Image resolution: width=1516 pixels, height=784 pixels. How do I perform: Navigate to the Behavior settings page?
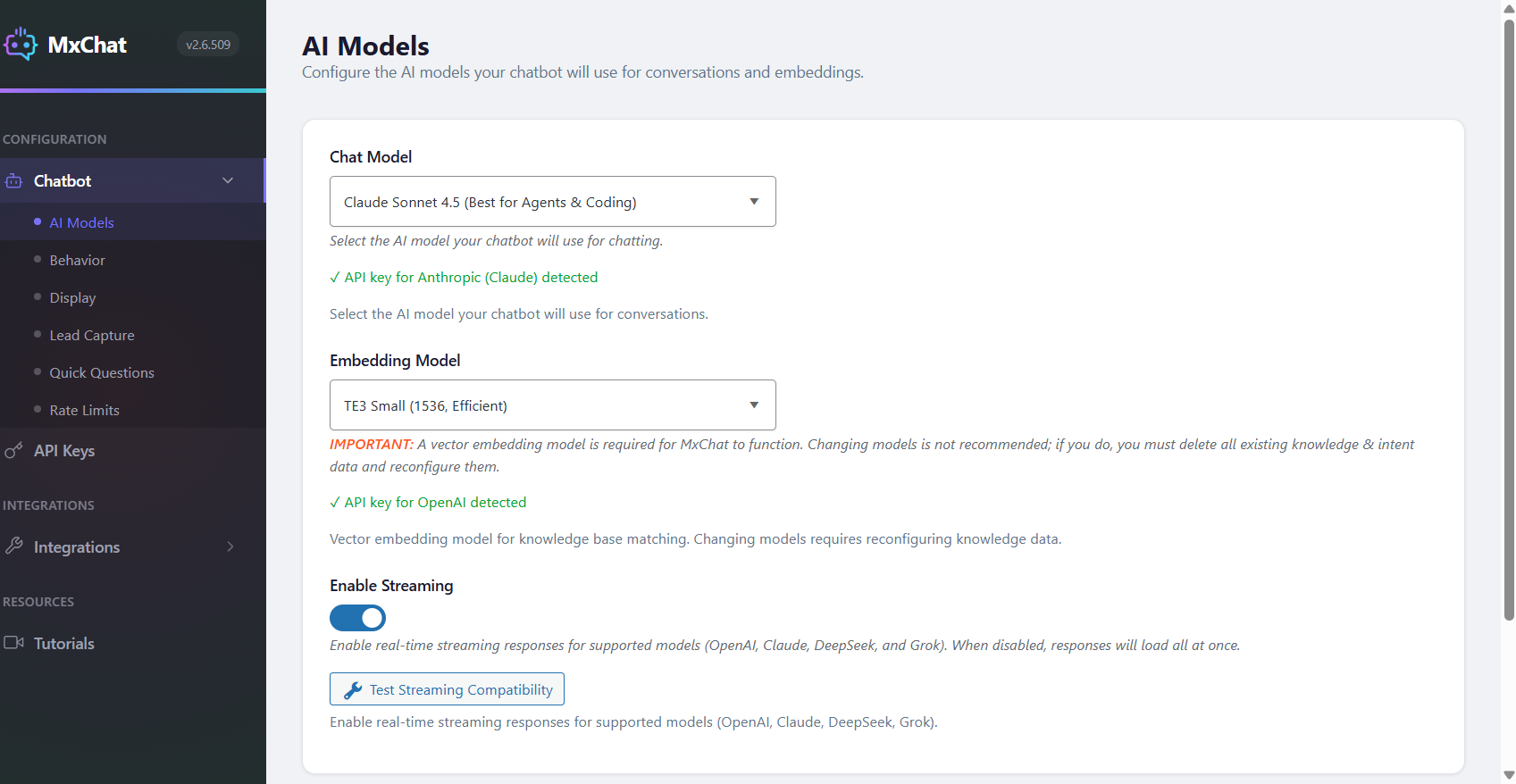click(77, 259)
